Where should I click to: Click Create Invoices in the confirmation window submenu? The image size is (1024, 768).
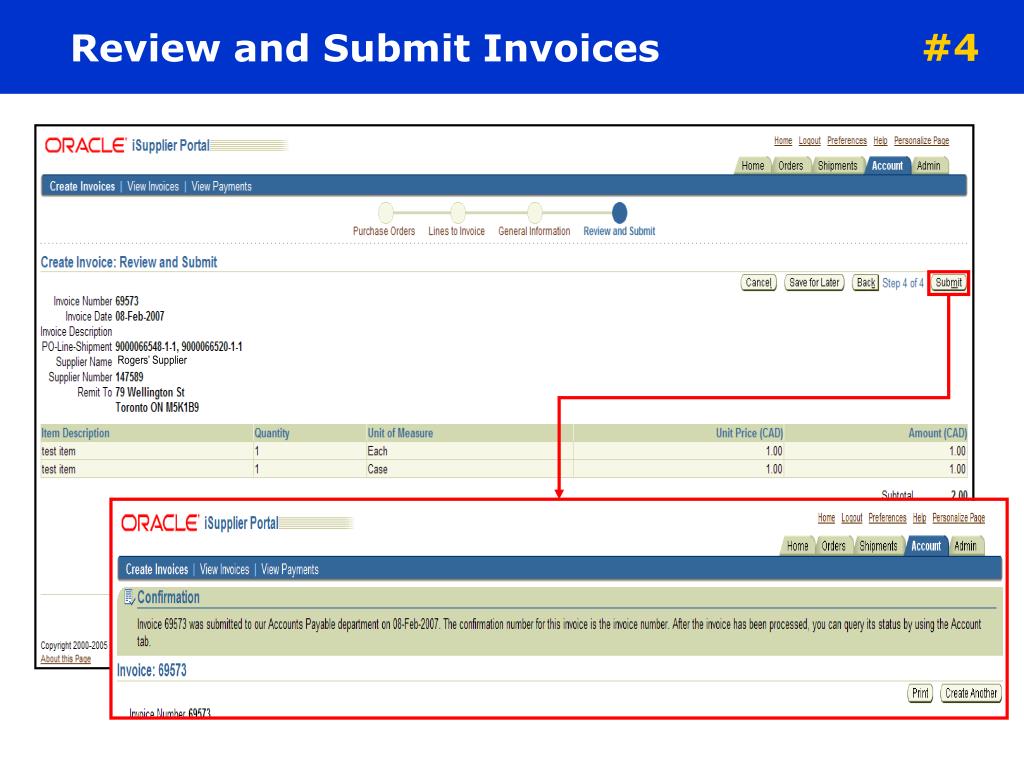(x=157, y=569)
